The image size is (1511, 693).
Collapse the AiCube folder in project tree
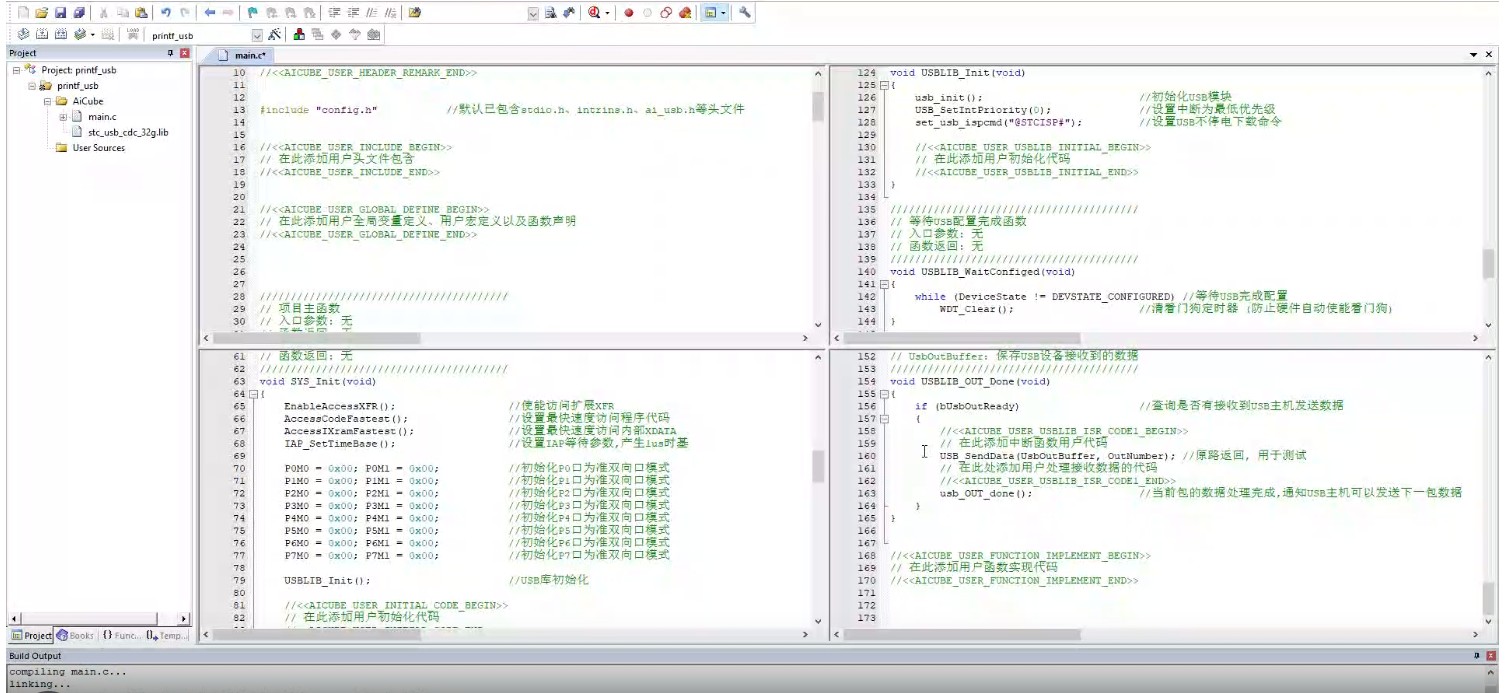pos(47,101)
